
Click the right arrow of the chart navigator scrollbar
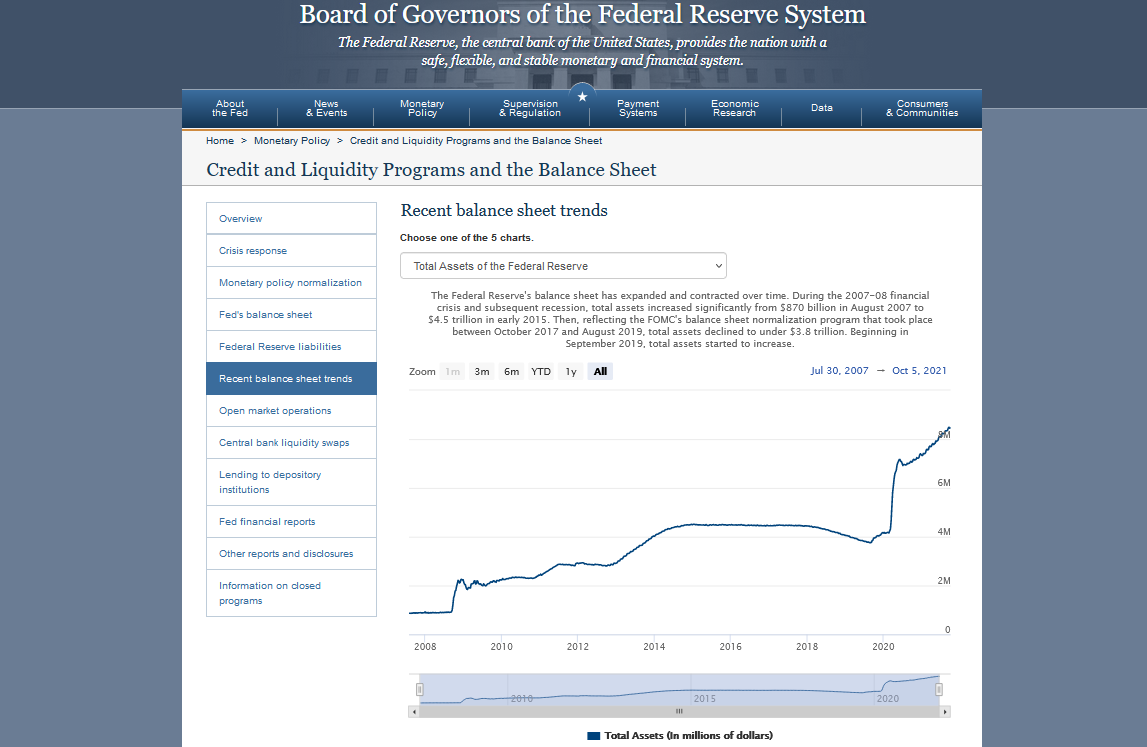pyautogui.click(x=944, y=711)
